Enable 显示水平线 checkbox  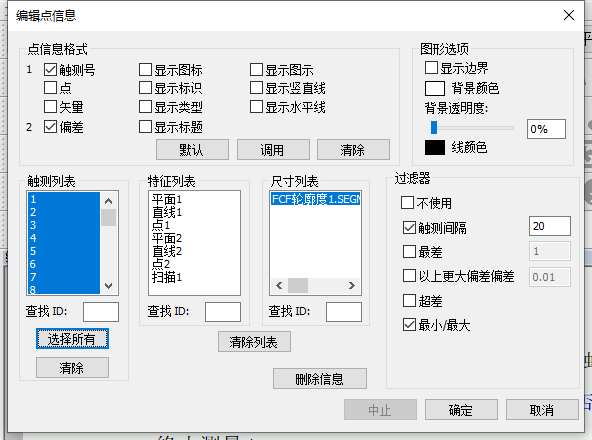256,107
